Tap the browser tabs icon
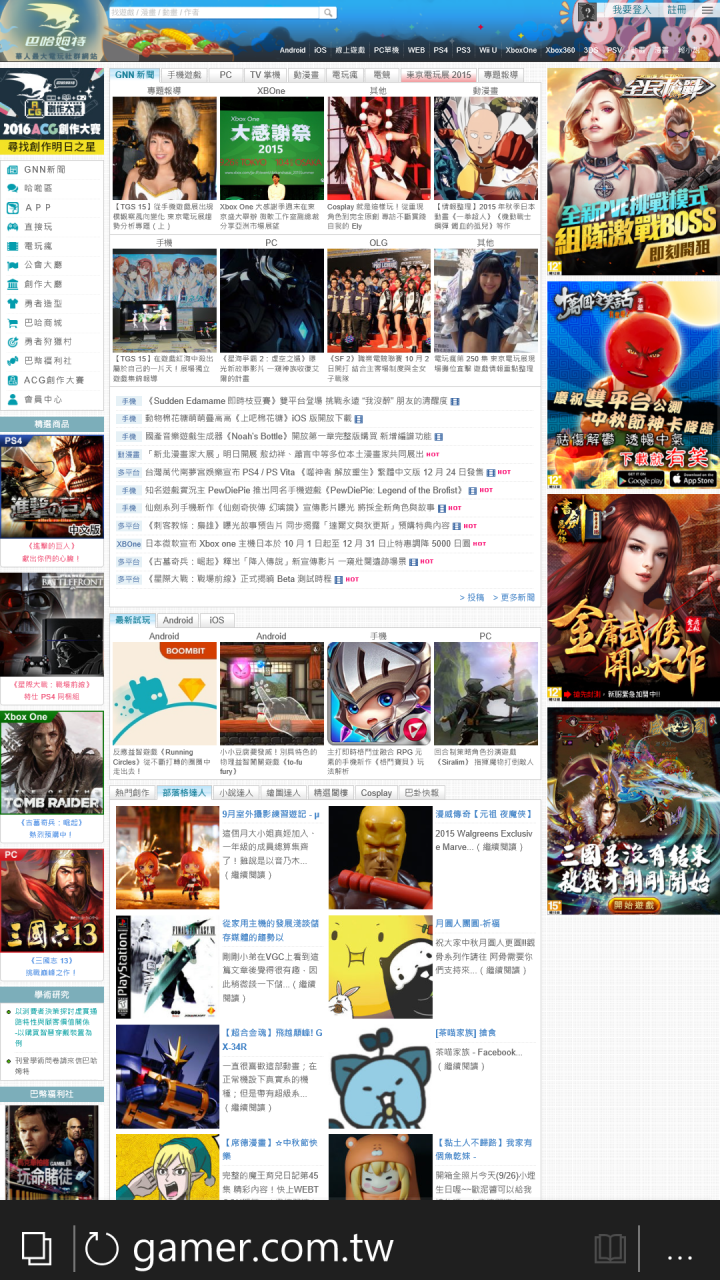Screen dimensions: 720x1280 point(38,1248)
